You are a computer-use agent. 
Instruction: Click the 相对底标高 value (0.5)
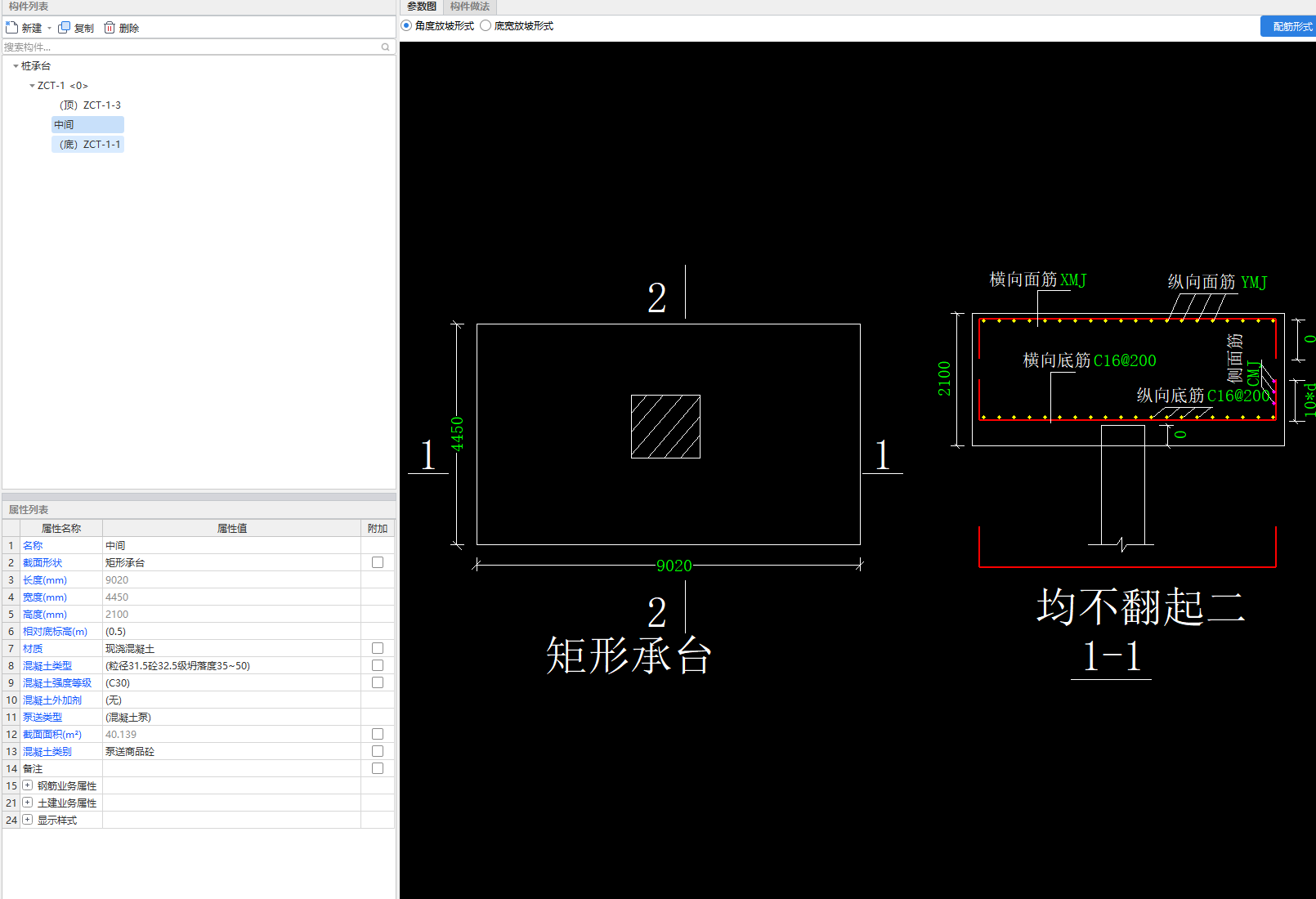[x=231, y=631]
